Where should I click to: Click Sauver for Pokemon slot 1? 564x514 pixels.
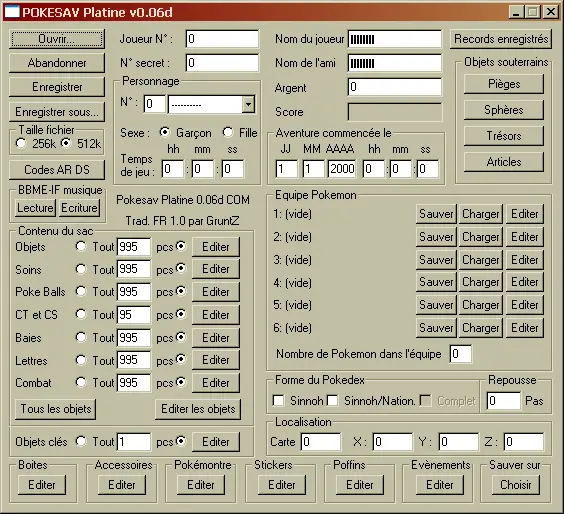coord(436,214)
